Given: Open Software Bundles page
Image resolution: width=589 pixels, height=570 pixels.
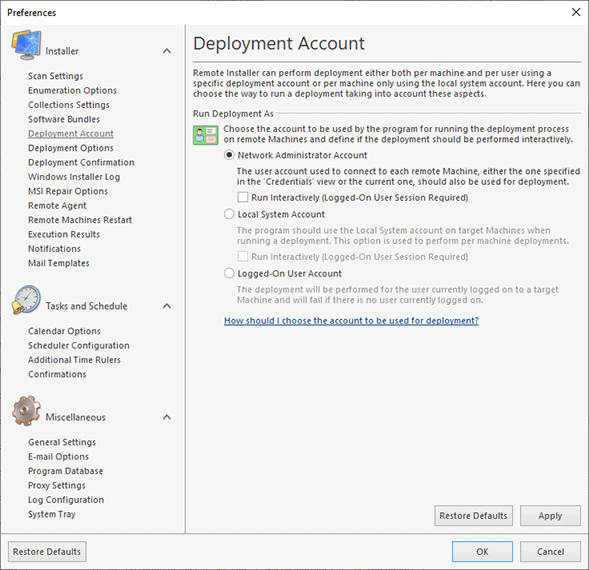Looking at the screenshot, I should coord(64,119).
